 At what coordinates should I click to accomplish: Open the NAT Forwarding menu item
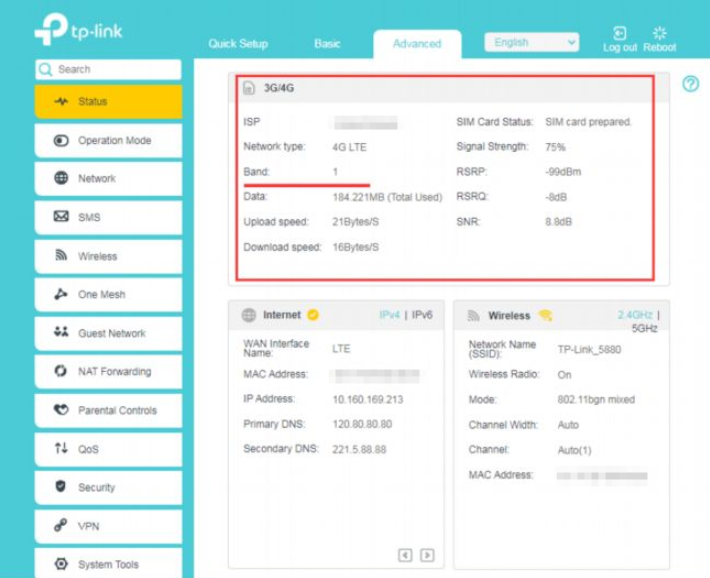click(108, 371)
